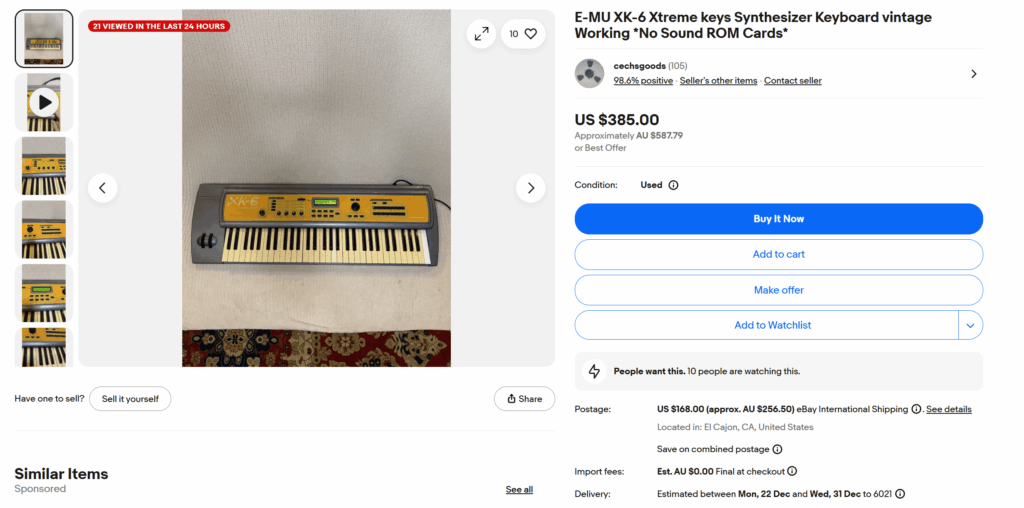Go to the previous image arrow
This screenshot has height=508, width=1024.
[x=102, y=187]
